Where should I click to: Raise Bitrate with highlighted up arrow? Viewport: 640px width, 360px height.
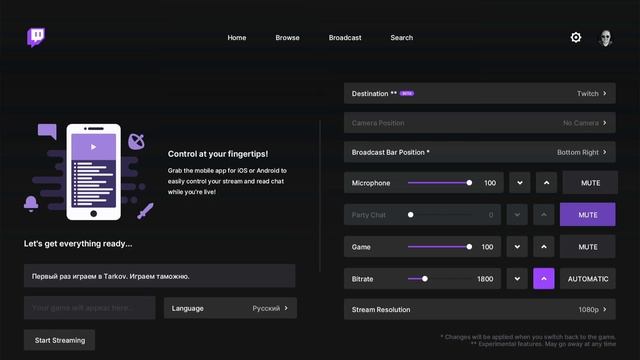coord(544,279)
